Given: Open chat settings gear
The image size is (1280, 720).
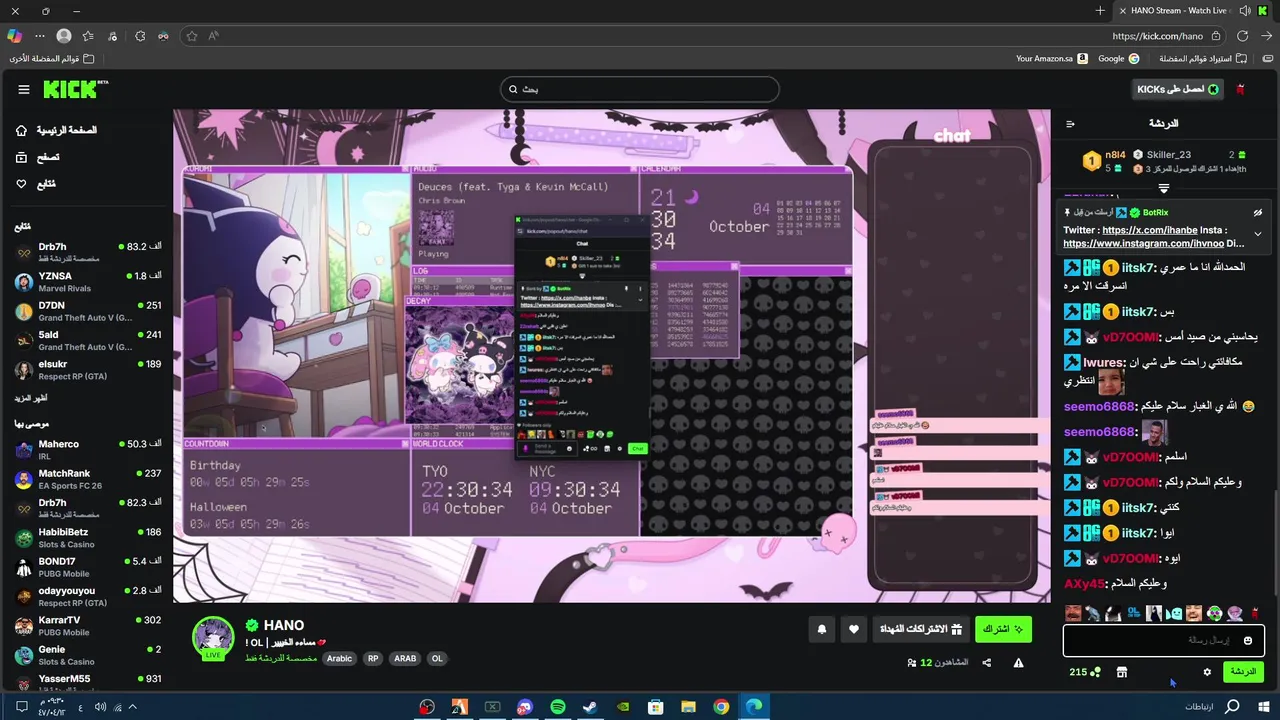Looking at the screenshot, I should coord(1207,672).
